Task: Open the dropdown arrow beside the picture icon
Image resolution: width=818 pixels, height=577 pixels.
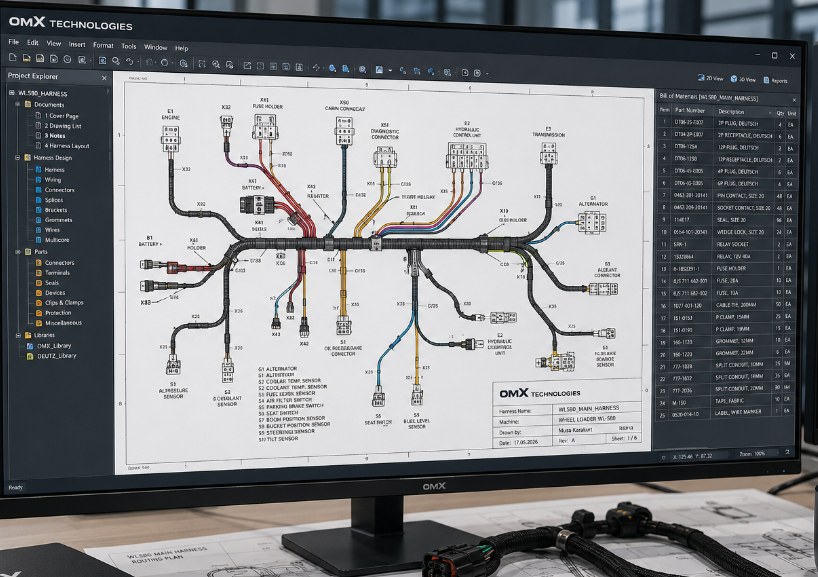Action: 390,70
